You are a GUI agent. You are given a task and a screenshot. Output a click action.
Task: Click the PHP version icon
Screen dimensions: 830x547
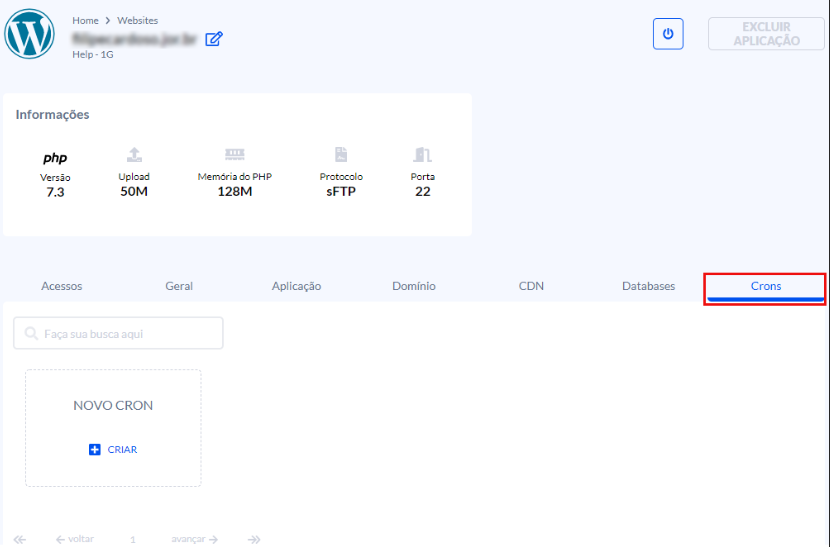[55, 157]
